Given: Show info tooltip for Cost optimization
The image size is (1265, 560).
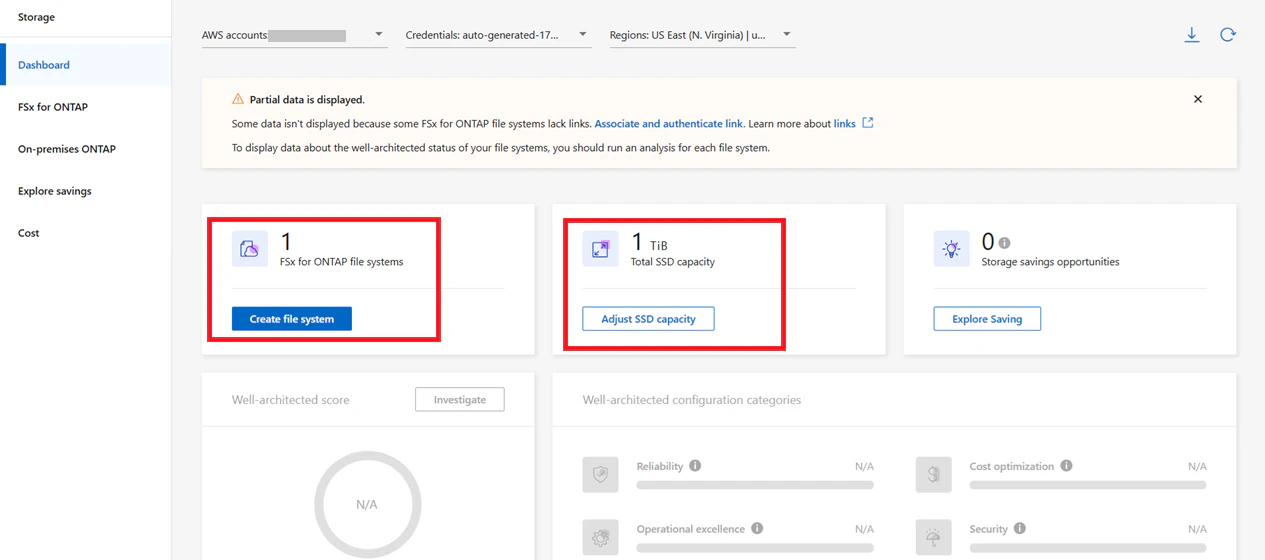Looking at the screenshot, I should (x=1066, y=466).
